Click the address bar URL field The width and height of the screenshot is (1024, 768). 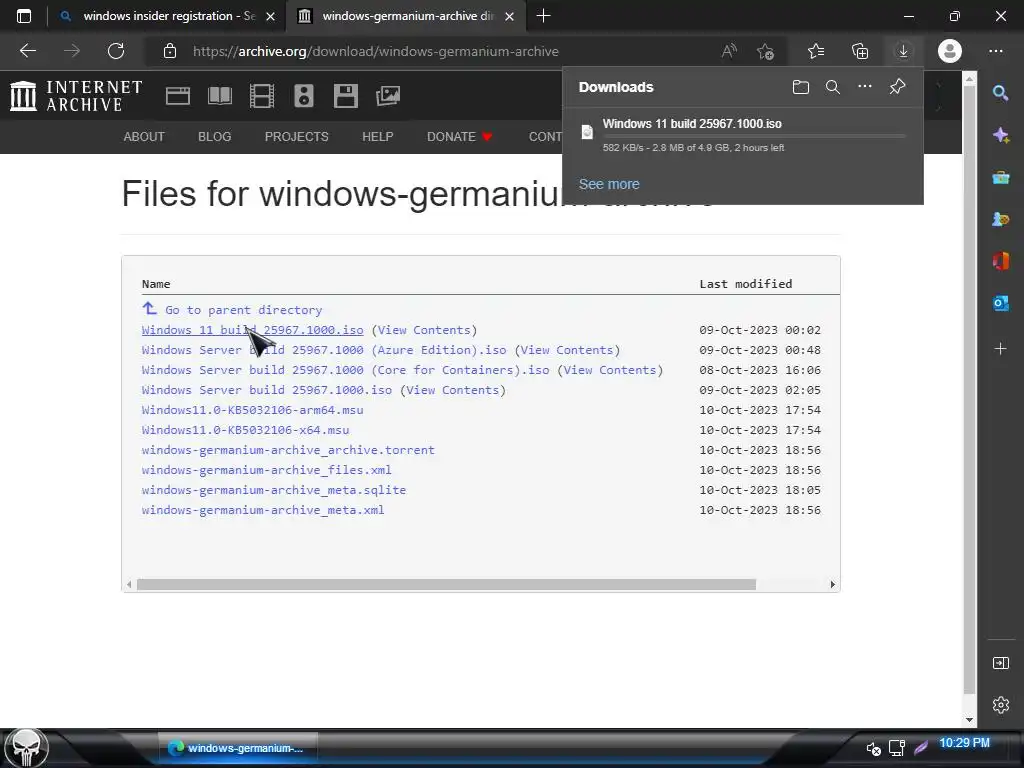pos(376,51)
